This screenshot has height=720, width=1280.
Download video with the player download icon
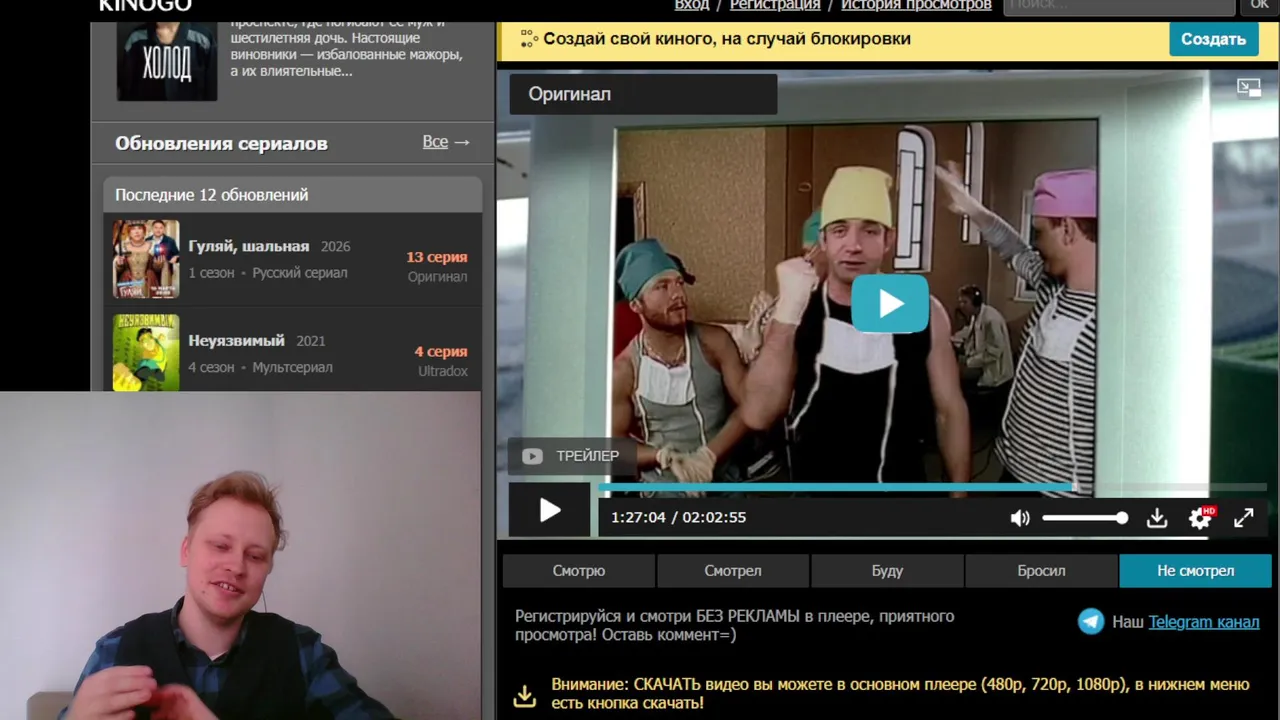click(1157, 517)
